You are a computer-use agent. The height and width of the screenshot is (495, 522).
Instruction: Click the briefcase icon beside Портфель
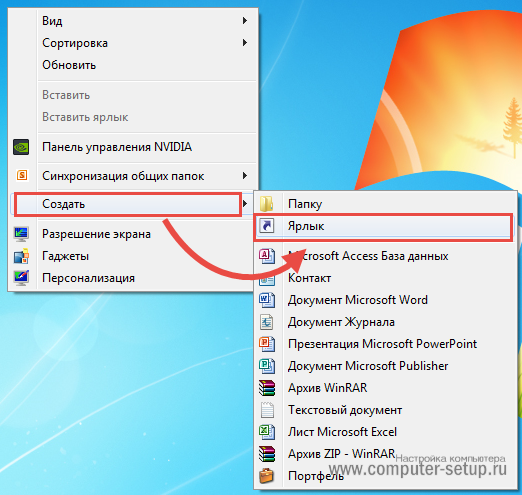[x=267, y=476]
